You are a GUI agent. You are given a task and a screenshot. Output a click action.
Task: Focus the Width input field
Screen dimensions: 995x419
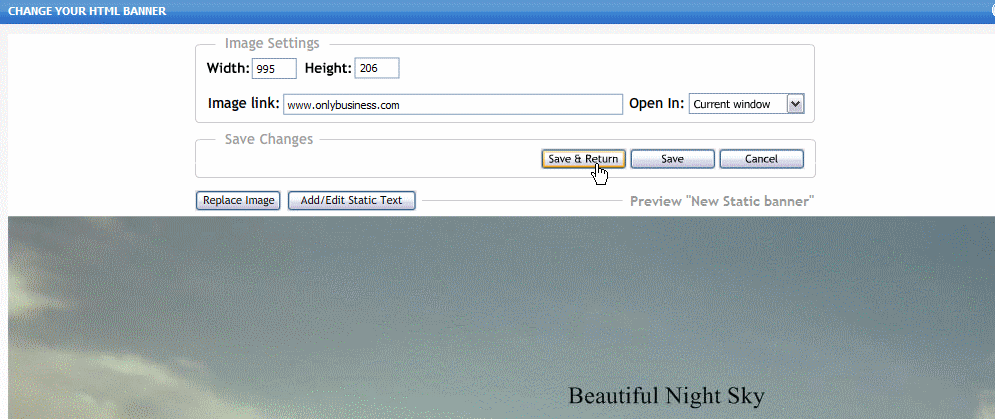[x=274, y=69]
